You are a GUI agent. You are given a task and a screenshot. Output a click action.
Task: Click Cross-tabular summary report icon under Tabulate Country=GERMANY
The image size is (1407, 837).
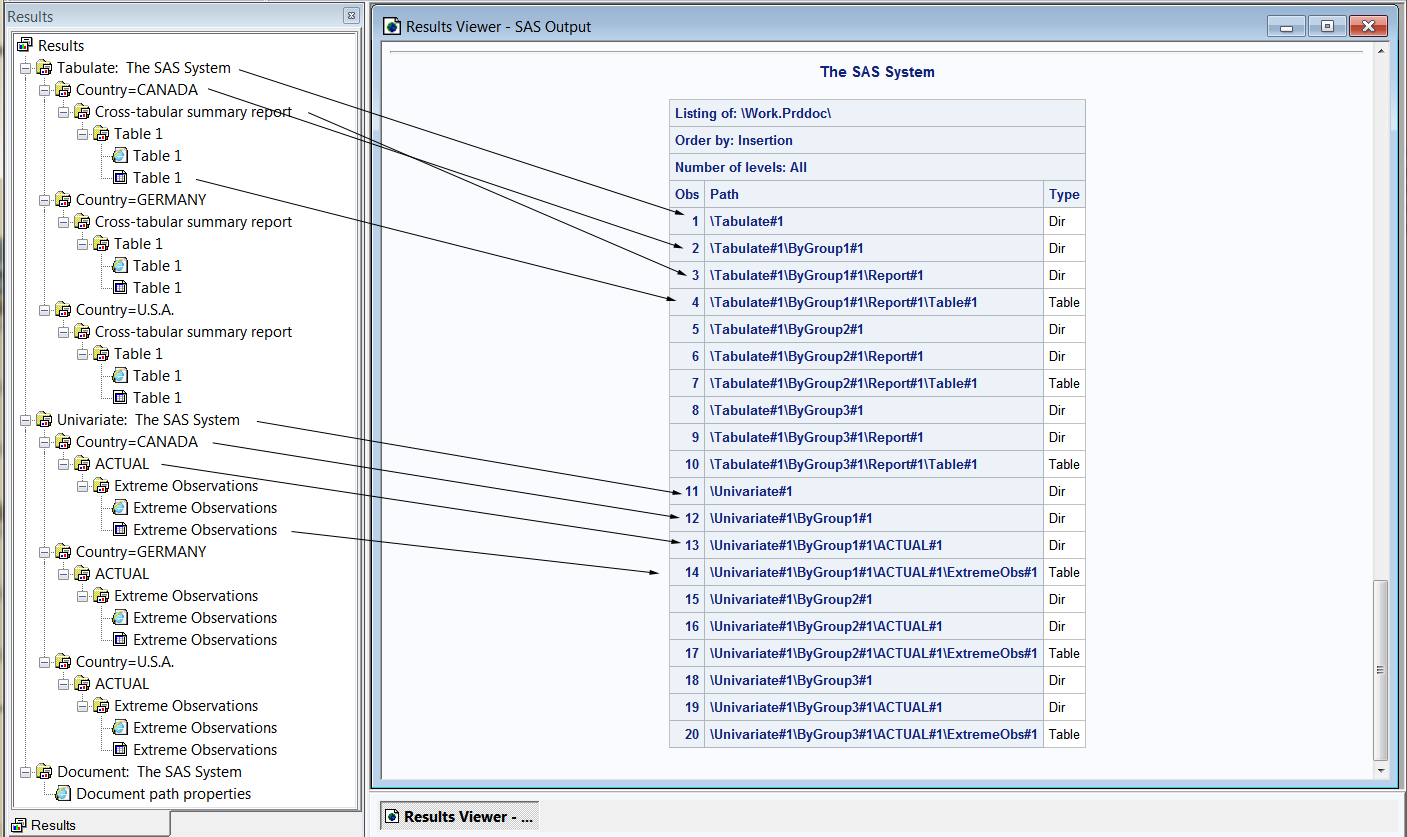tap(82, 222)
